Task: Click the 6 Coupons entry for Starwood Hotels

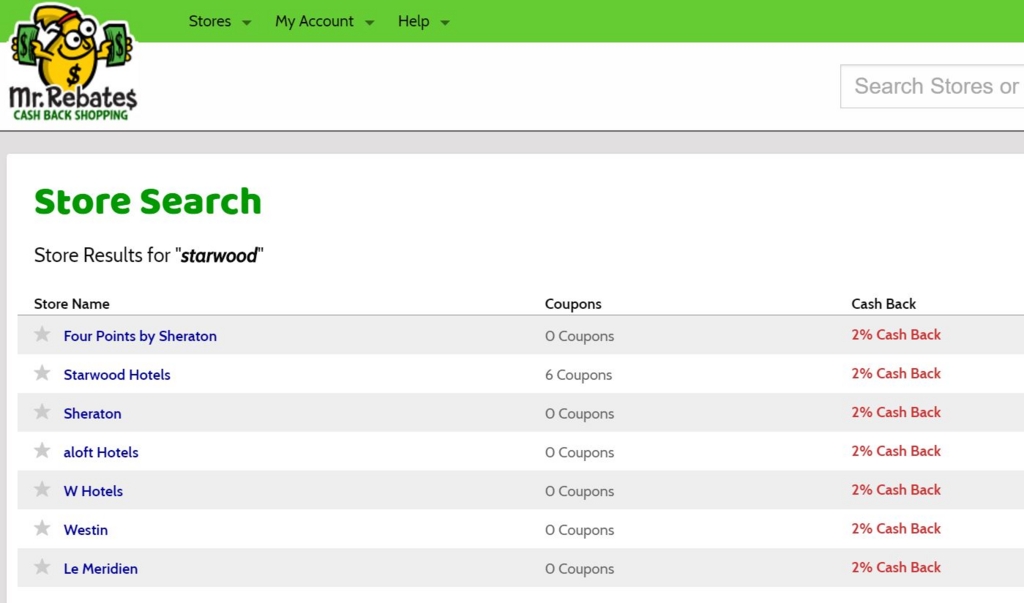Action: coord(579,375)
